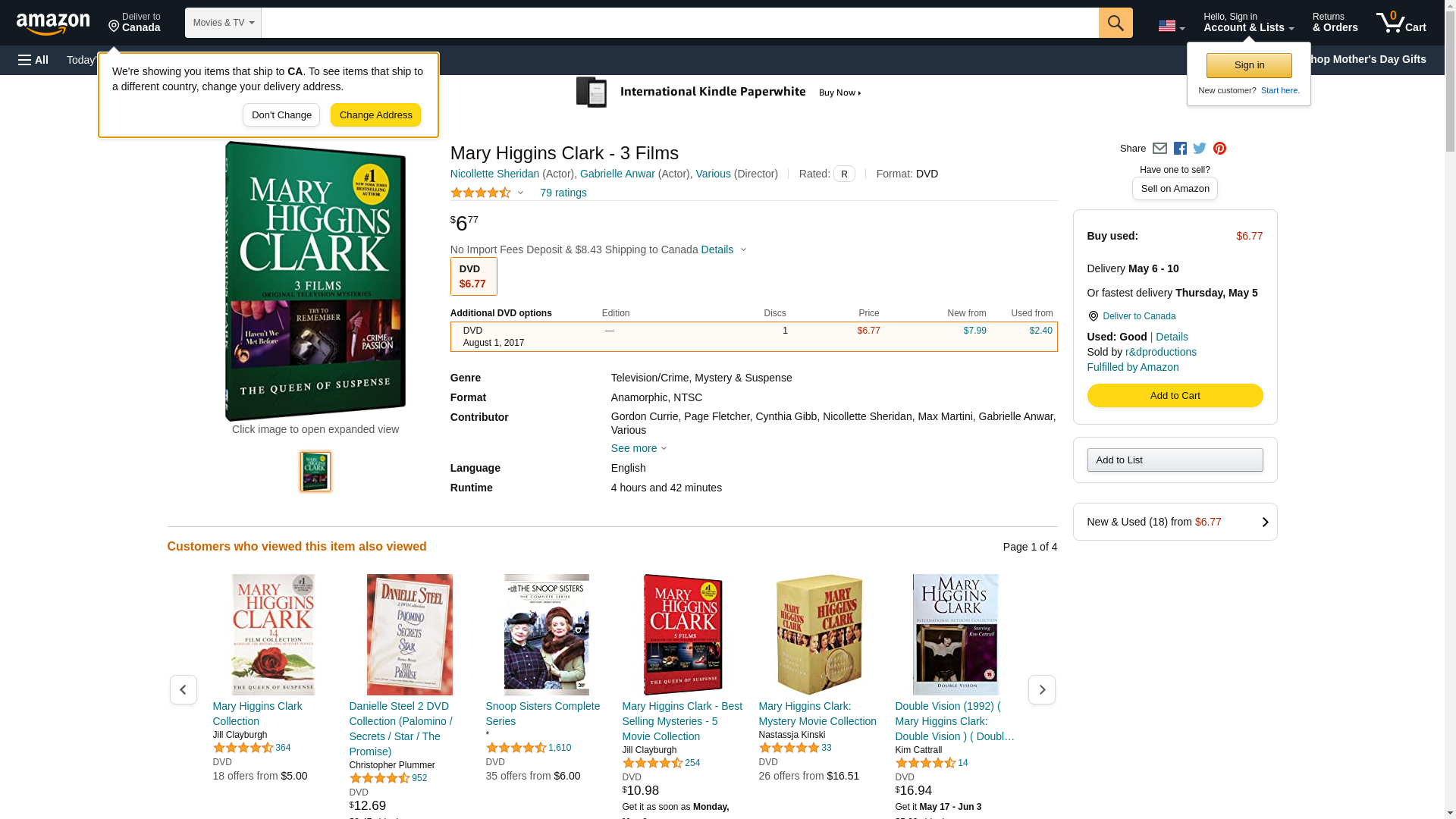The image size is (1456, 819).
Task: Share on Pinterest icon
Action: click(x=1219, y=149)
